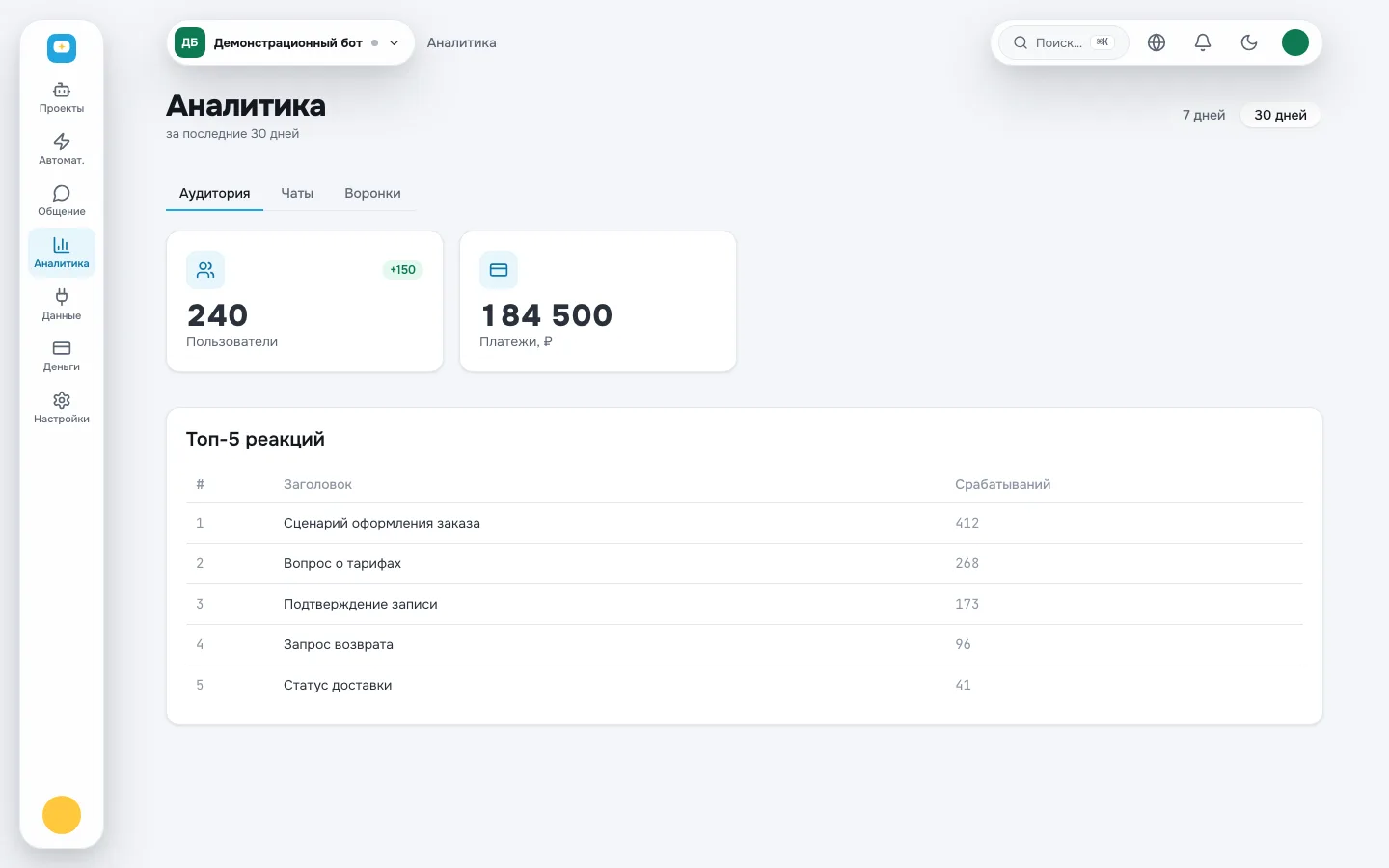
Task: Focus the Поиск search field
Action: (x=1063, y=42)
